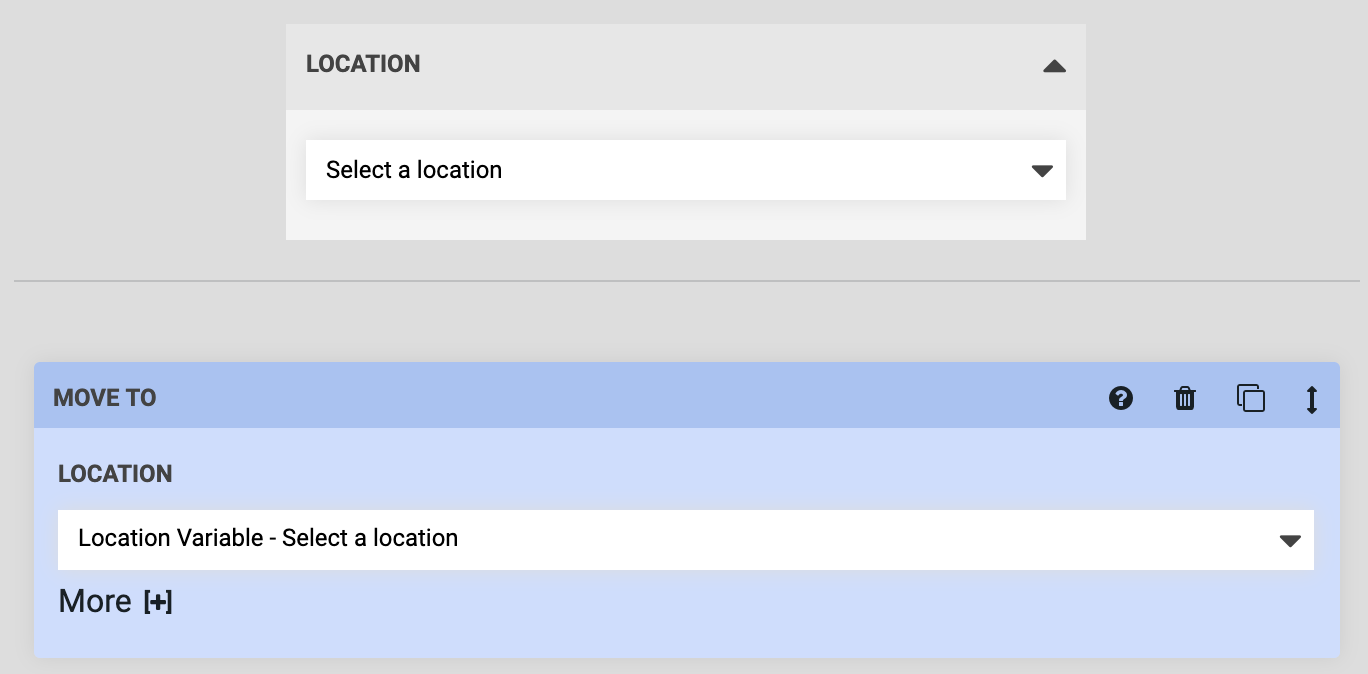The width and height of the screenshot is (1368, 674).
Task: Delete the Move To block with trash icon
Action: 1184,399
